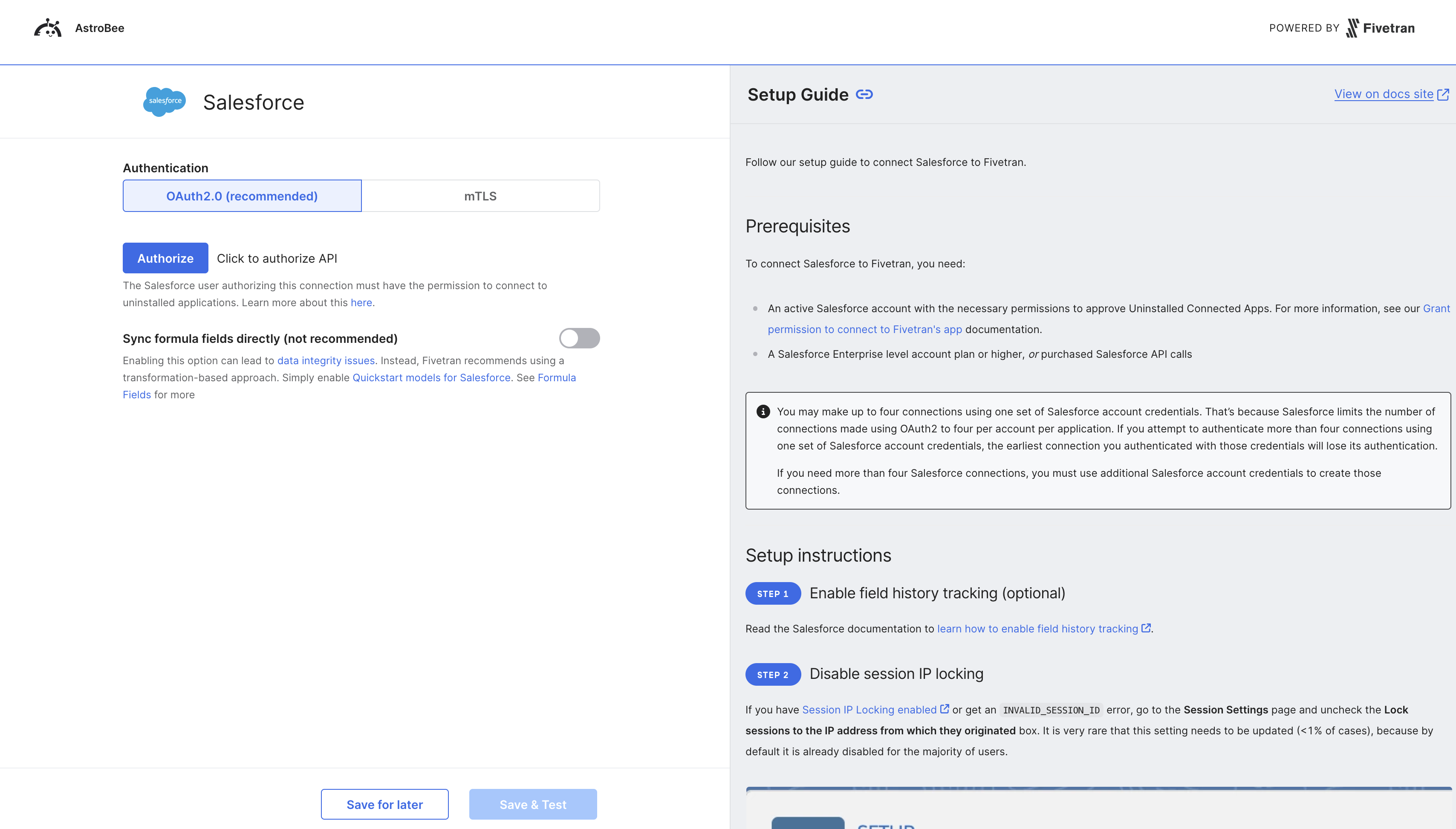Enable Sync formula fields directly
The image size is (1456, 829).
pyautogui.click(x=579, y=338)
